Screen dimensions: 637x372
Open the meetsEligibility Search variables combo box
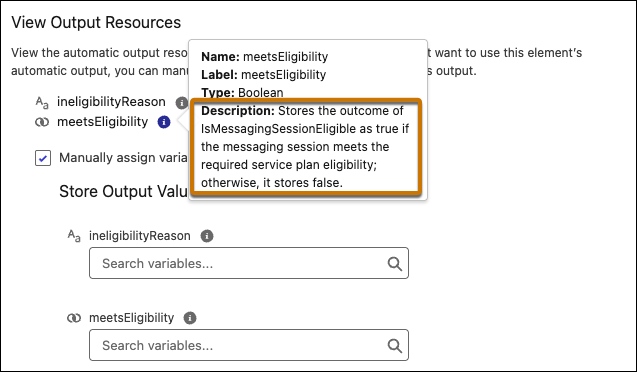tap(249, 345)
